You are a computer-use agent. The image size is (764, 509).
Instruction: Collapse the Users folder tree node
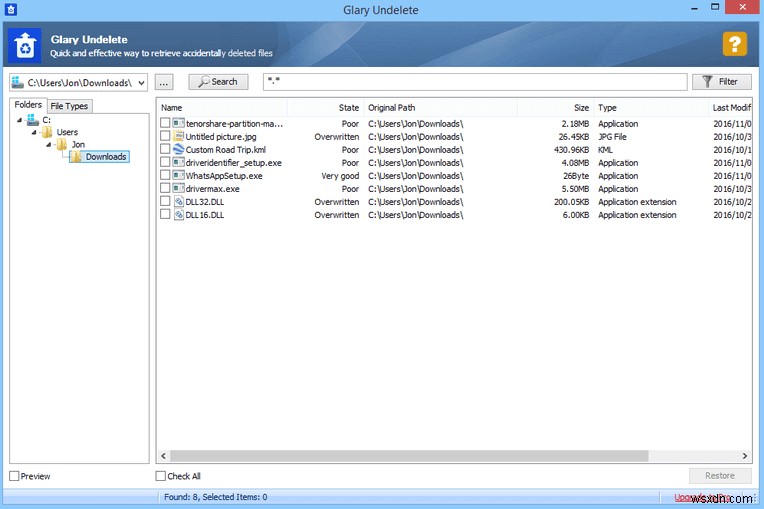(34, 132)
